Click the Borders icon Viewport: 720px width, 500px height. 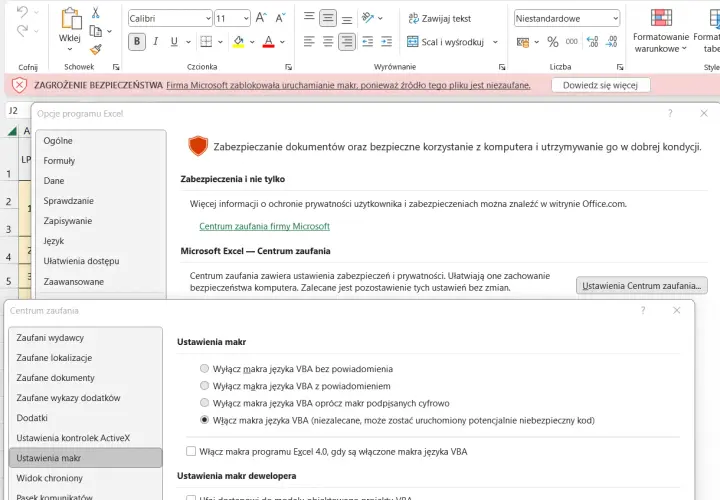tap(206, 42)
